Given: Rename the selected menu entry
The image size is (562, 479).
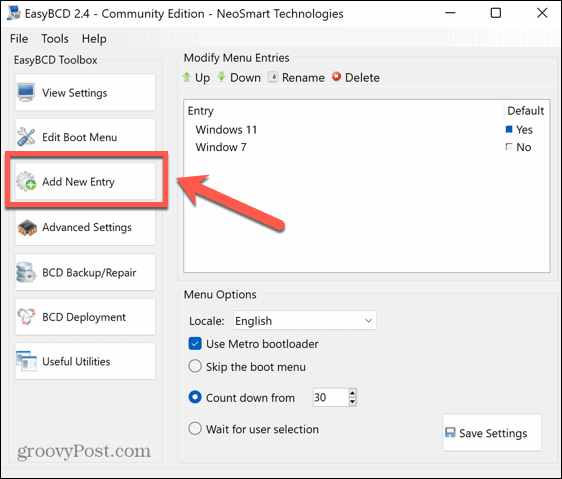Looking at the screenshot, I should tap(296, 77).
